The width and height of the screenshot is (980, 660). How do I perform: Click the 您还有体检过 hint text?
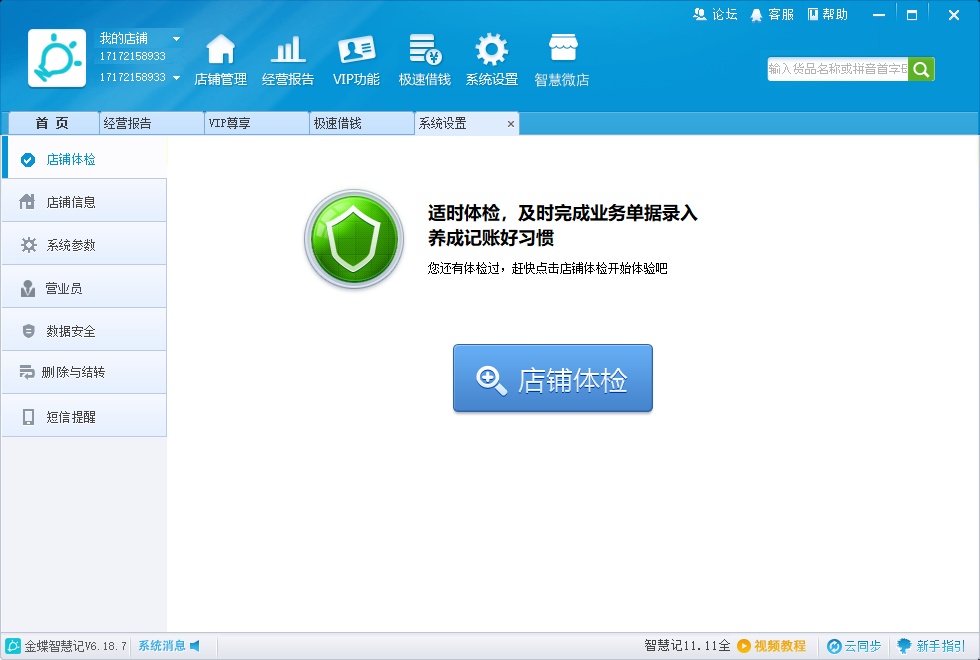pyautogui.click(x=547, y=268)
